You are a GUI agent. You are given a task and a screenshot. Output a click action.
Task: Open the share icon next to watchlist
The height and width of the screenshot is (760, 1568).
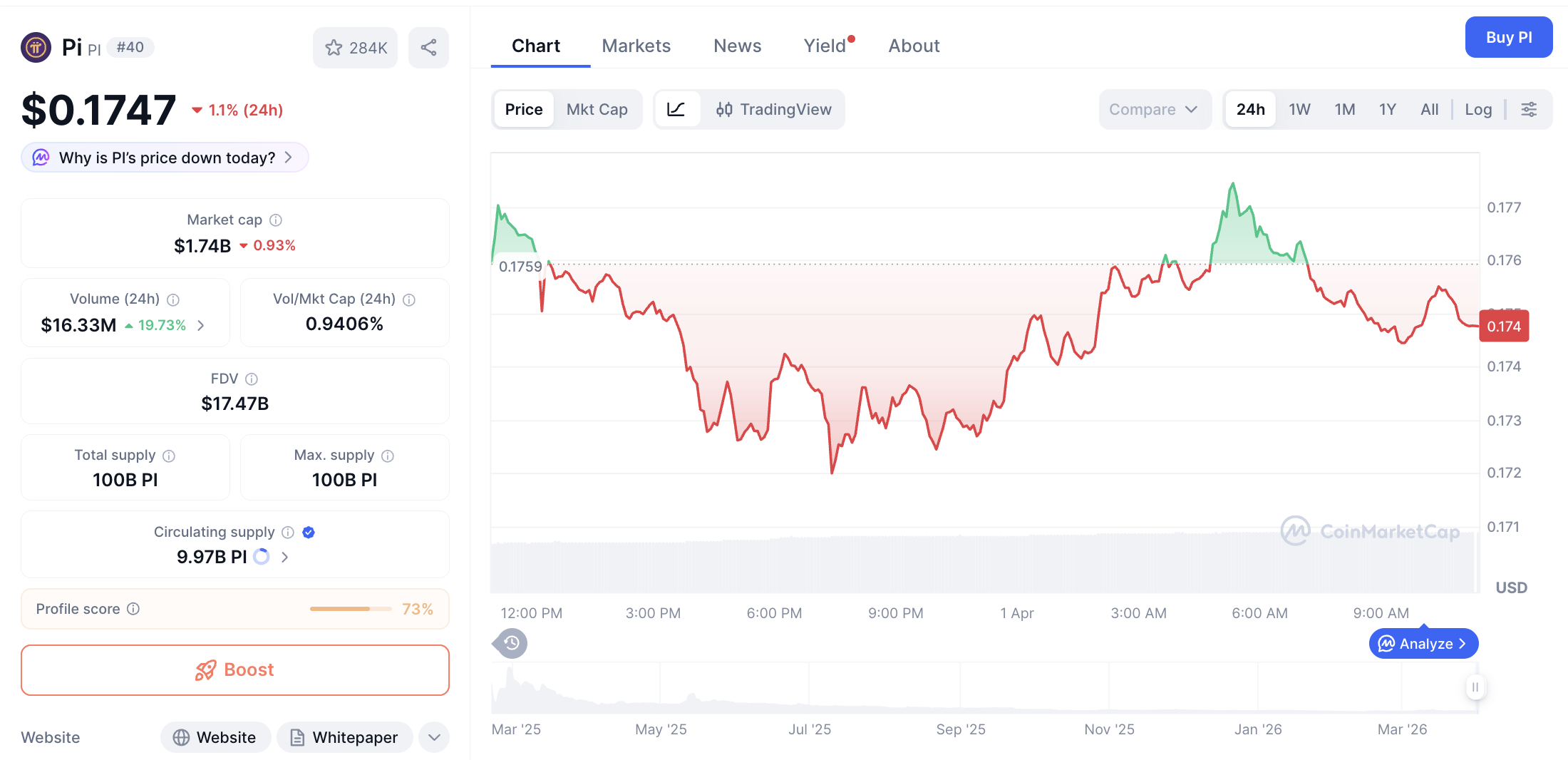[x=428, y=47]
